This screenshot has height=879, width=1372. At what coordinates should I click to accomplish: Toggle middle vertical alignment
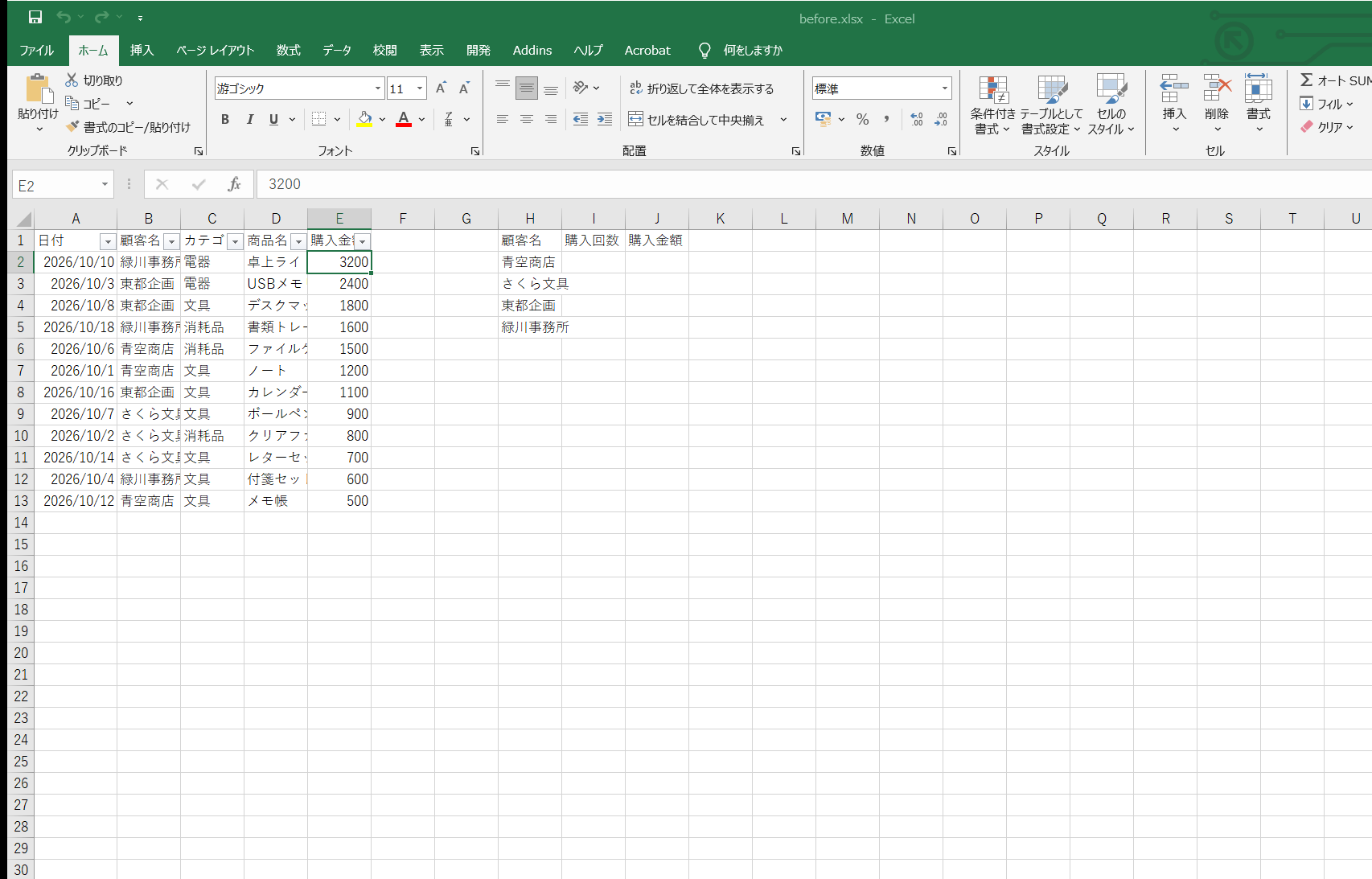[527, 88]
